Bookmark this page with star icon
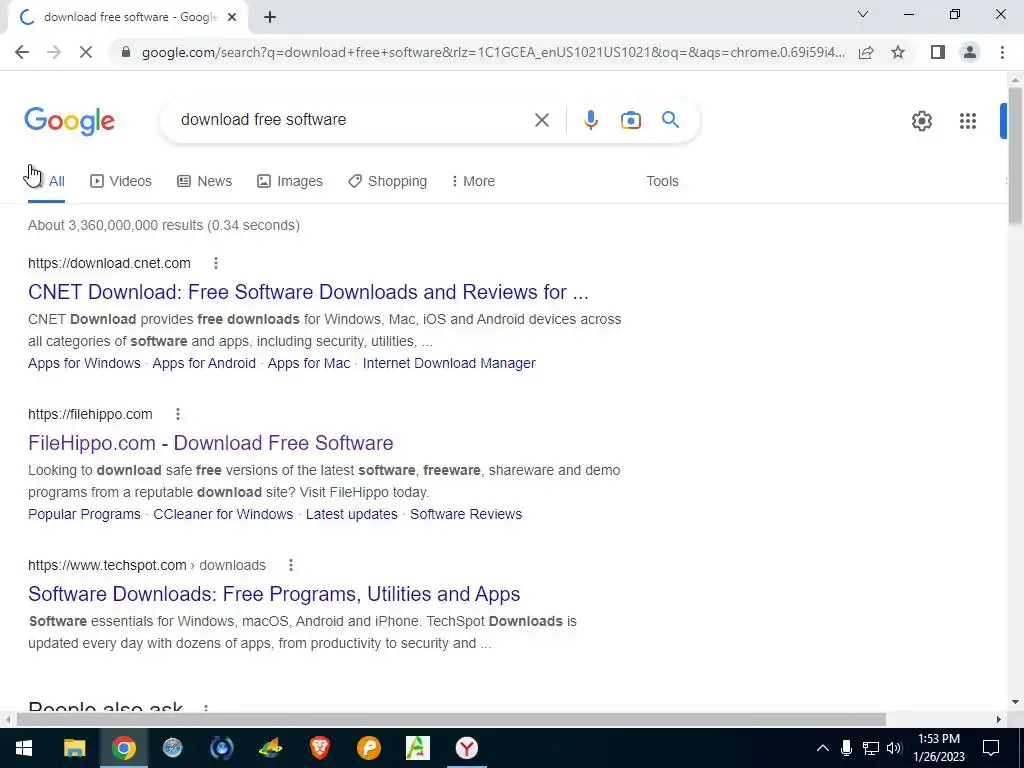1024x768 pixels. 898,52
